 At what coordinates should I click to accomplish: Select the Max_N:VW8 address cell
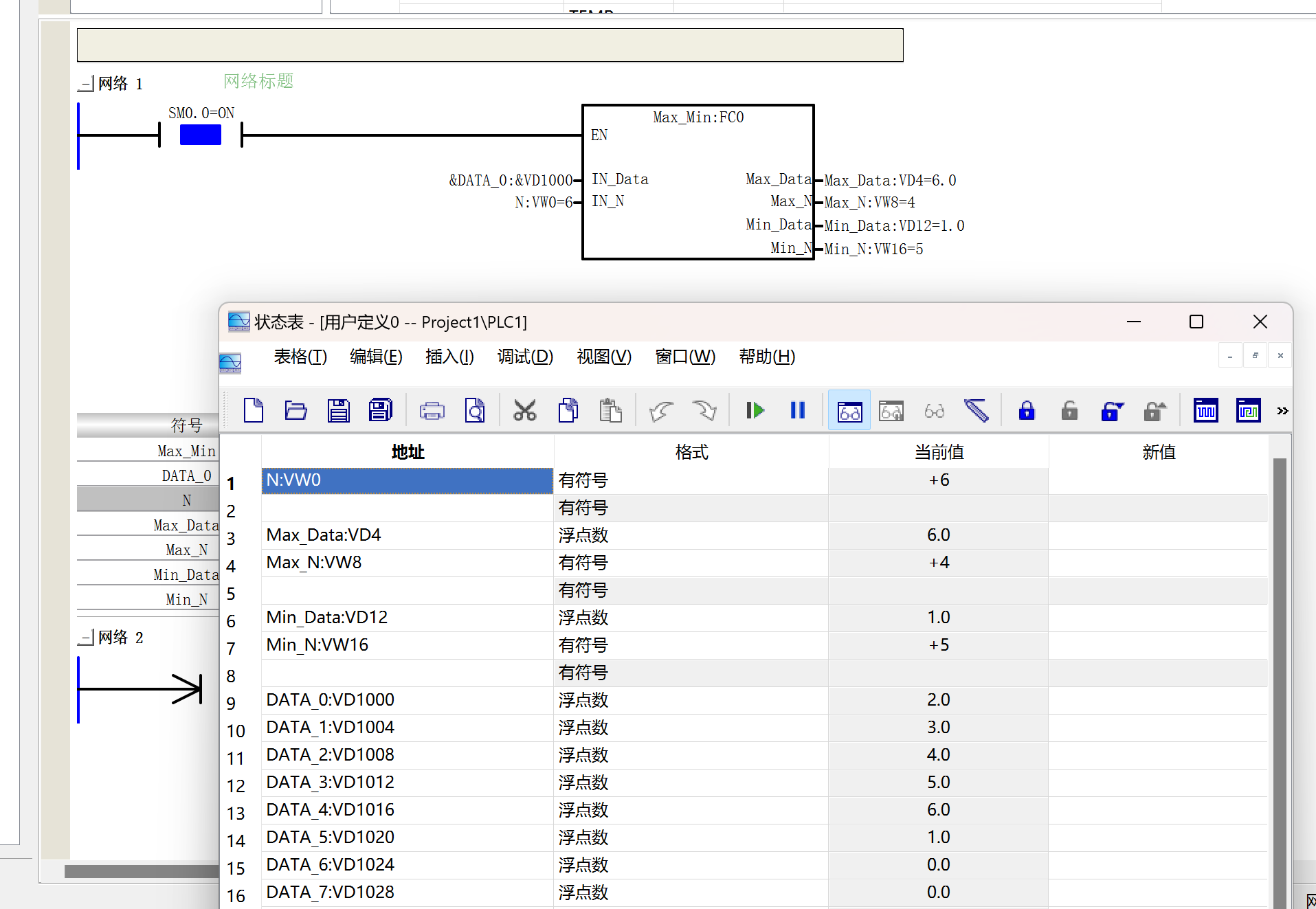[408, 563]
